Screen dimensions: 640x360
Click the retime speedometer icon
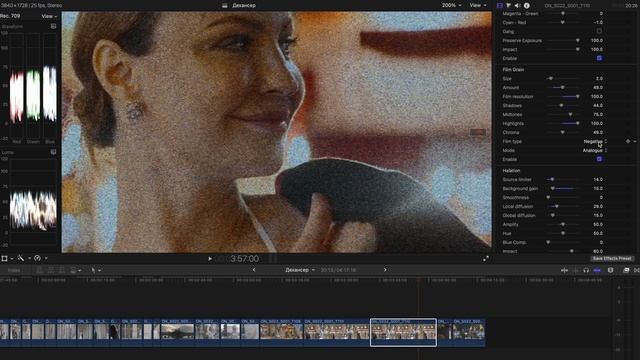pyautogui.click(x=37, y=258)
